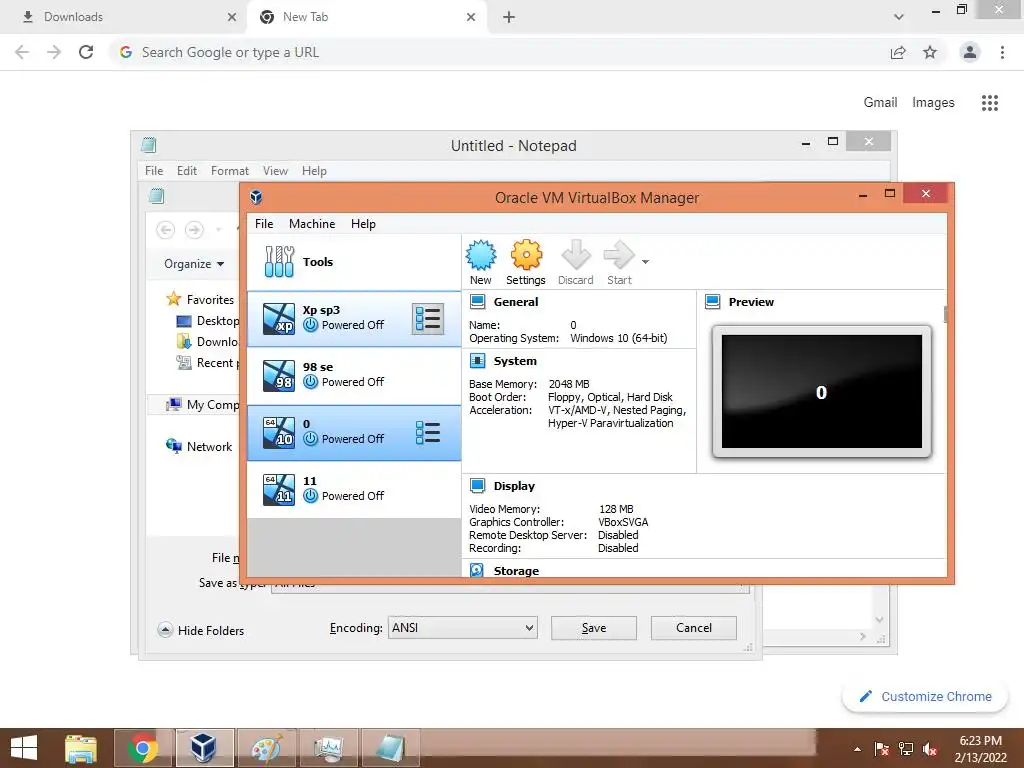Click the Storage section disk icon
1024x768 pixels.
(477, 570)
